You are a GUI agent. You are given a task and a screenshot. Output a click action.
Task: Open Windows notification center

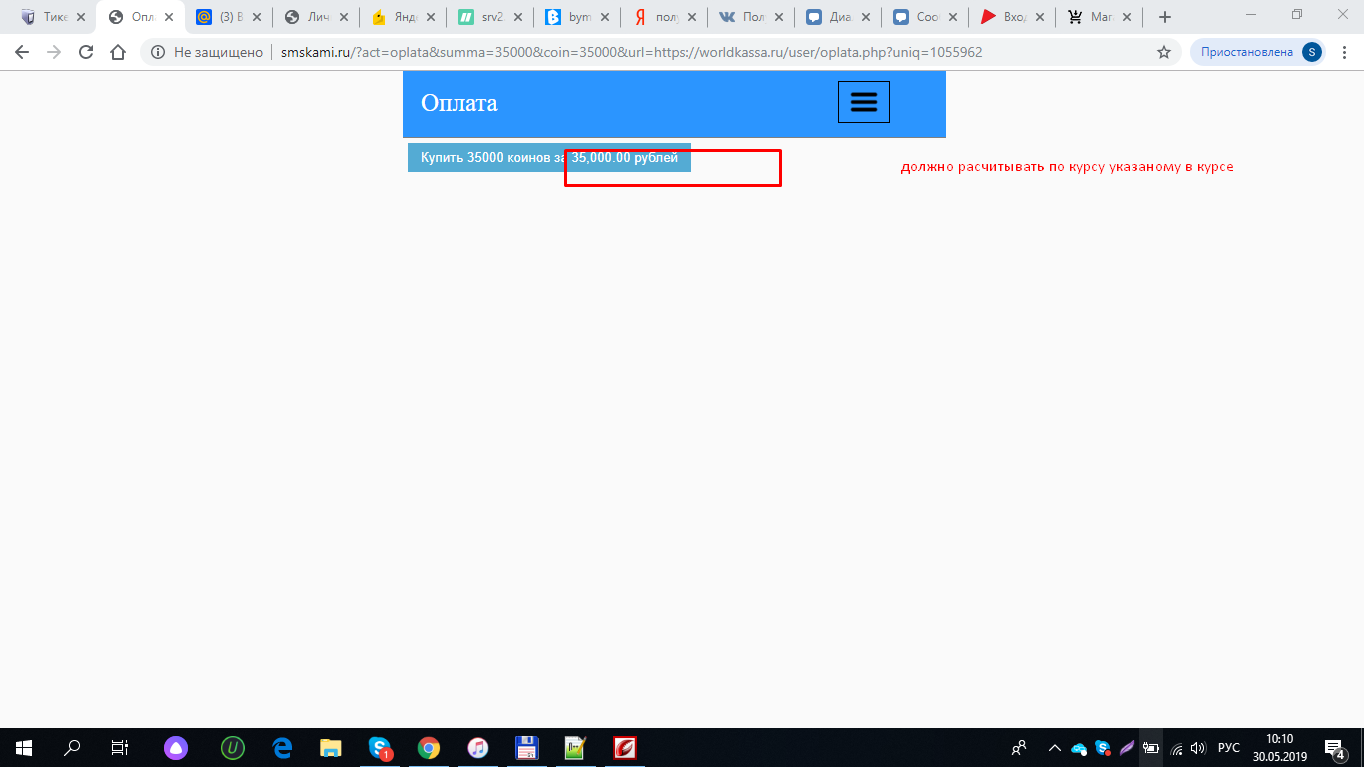tap(1333, 747)
